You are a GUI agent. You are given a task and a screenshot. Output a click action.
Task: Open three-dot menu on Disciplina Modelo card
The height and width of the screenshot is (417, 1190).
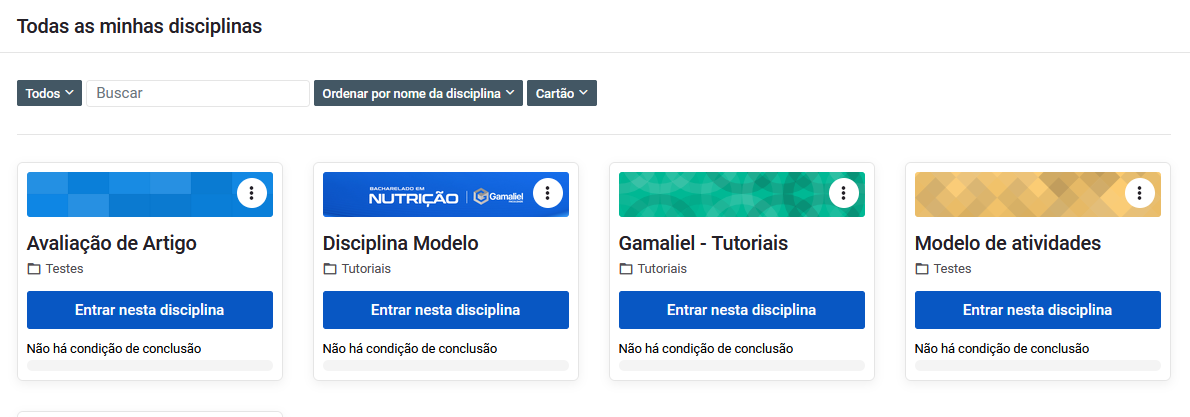(547, 194)
